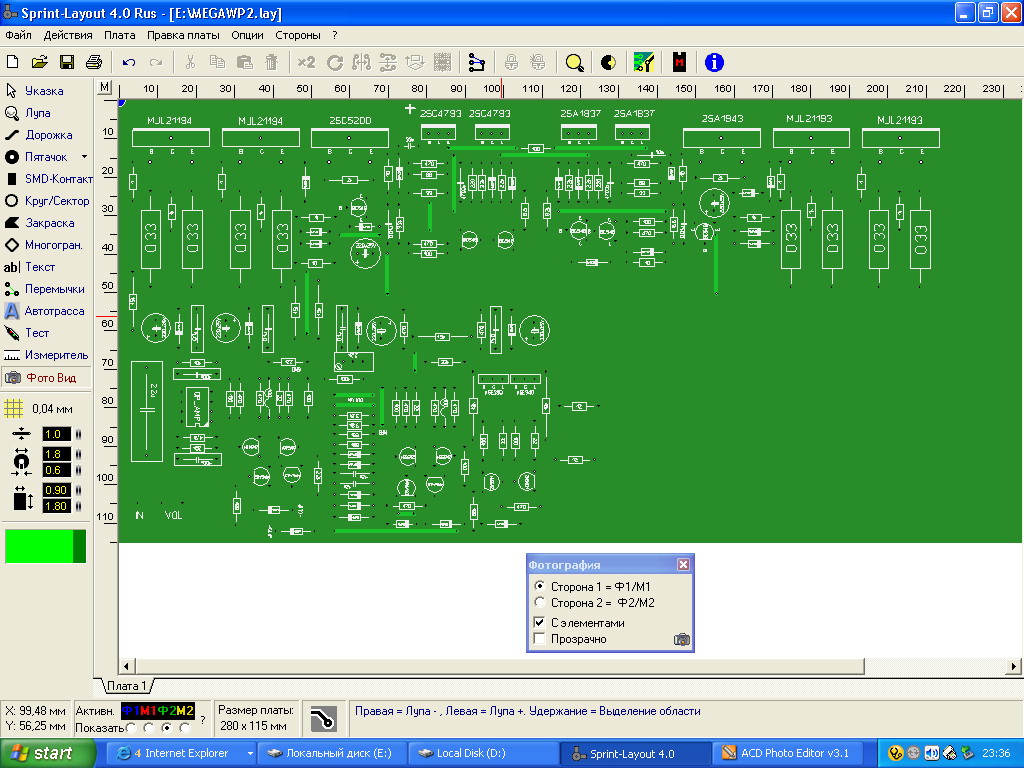Screen dimensions: 1024x768
Task: Select the Показать radio under М1
Action: point(149,728)
